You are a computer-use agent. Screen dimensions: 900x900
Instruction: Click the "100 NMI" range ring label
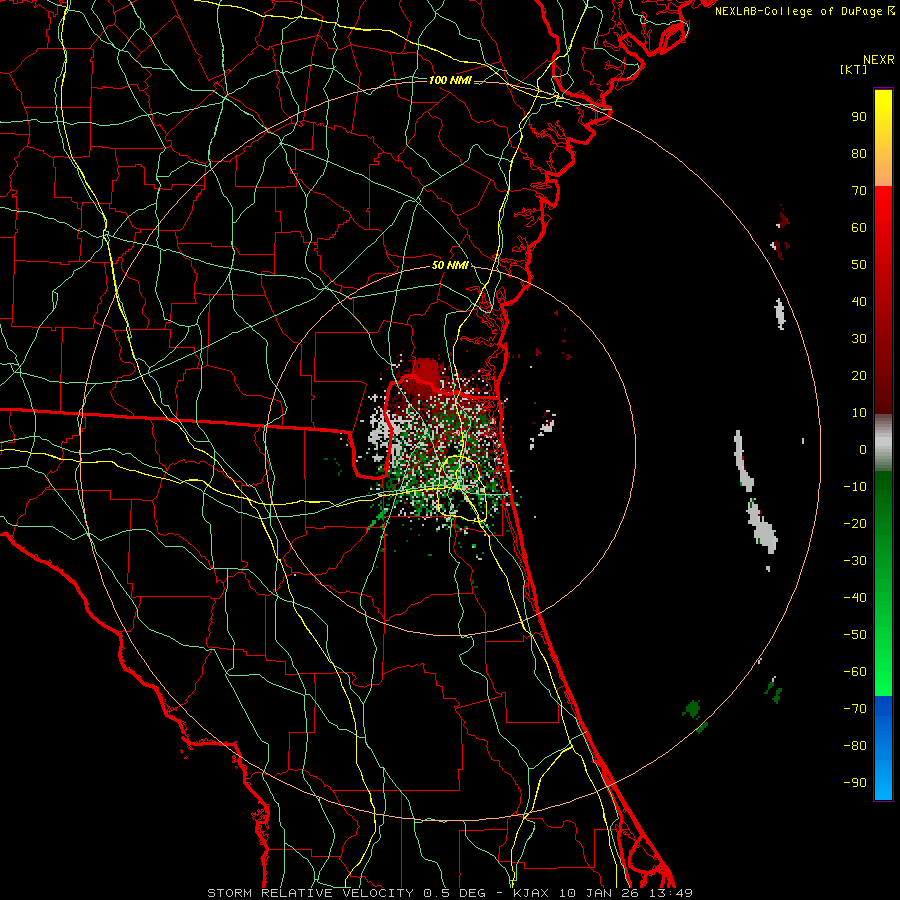(x=450, y=80)
